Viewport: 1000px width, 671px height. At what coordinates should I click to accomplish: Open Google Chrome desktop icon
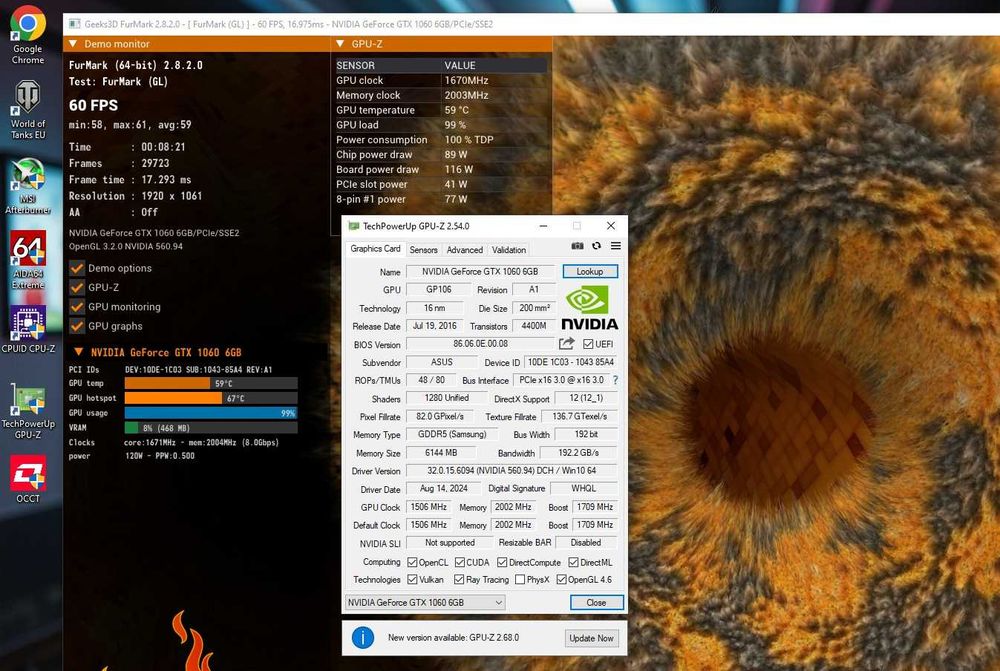coord(28,35)
